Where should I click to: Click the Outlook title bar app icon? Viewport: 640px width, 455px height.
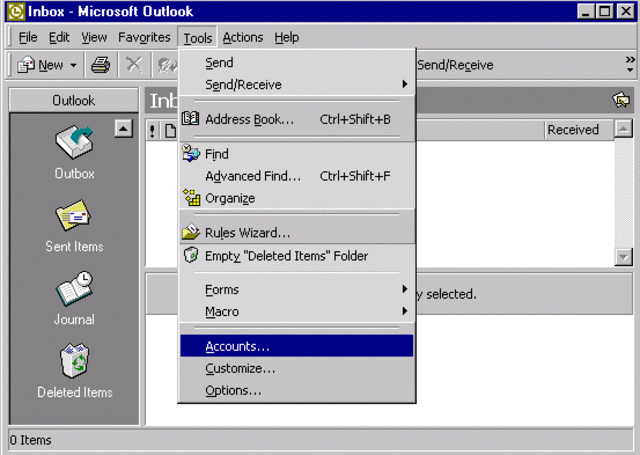[16, 11]
